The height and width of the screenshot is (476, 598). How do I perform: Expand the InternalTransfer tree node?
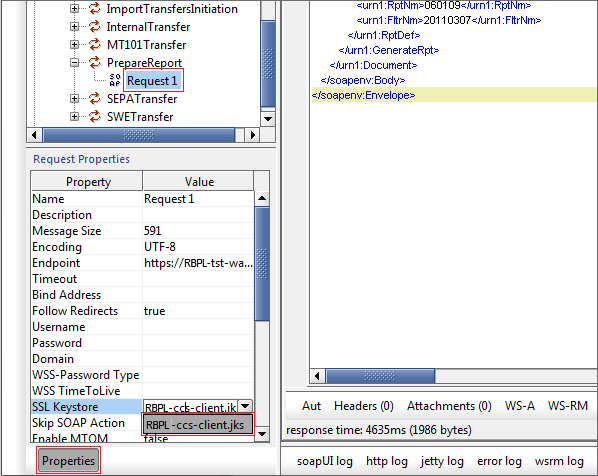click(x=75, y=26)
